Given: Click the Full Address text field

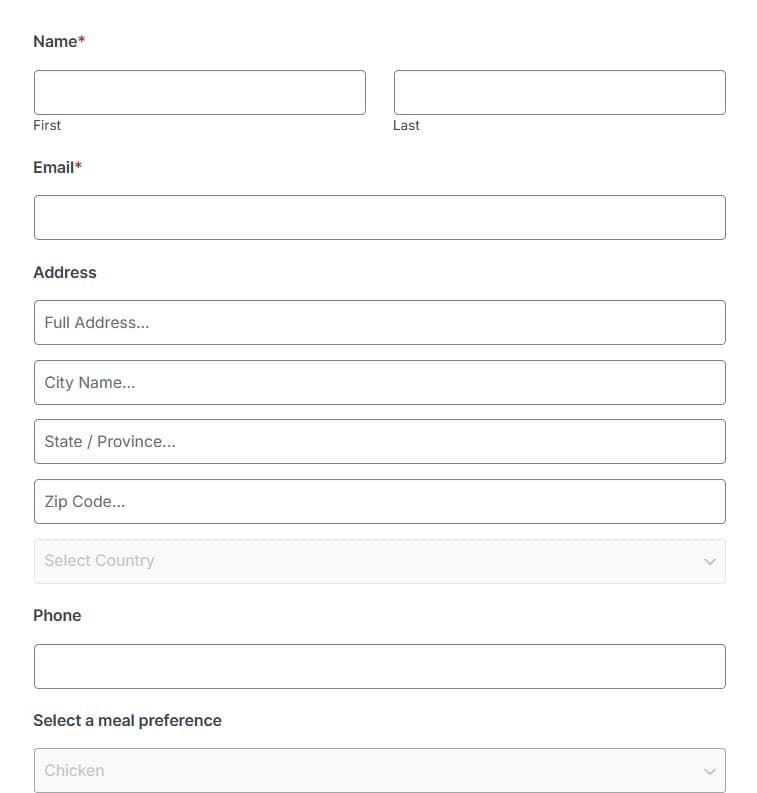Looking at the screenshot, I should click(x=380, y=323).
